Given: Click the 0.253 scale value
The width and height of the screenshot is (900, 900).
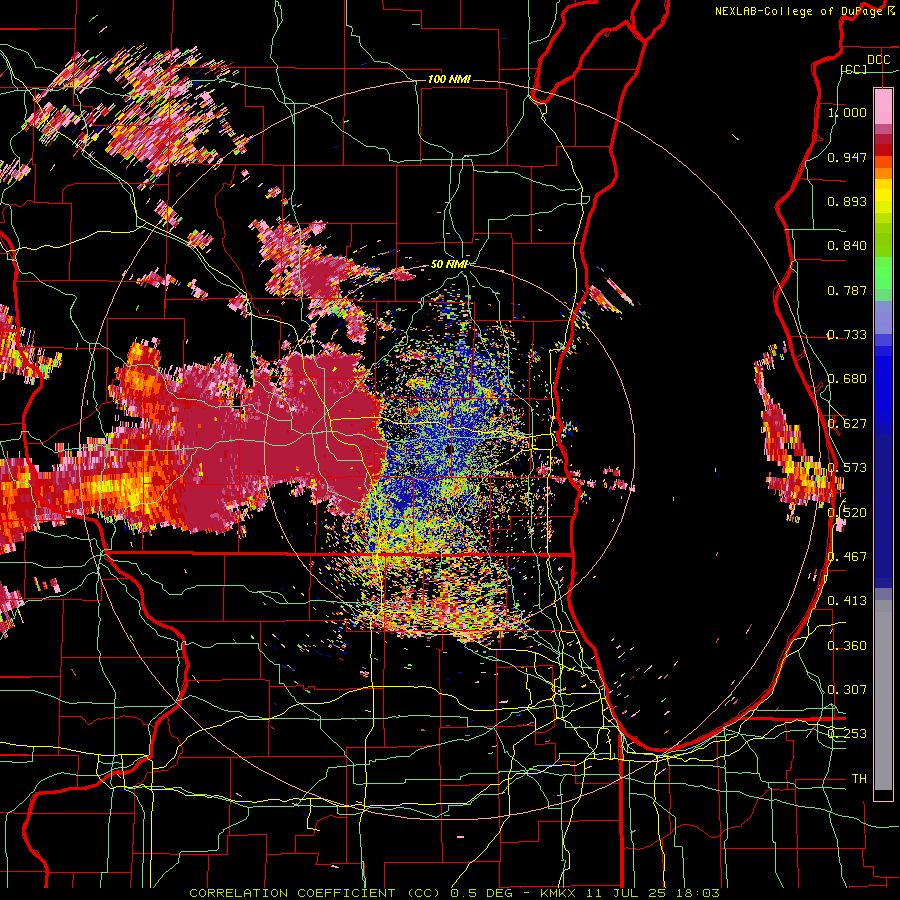Looking at the screenshot, I should pyautogui.click(x=847, y=734).
